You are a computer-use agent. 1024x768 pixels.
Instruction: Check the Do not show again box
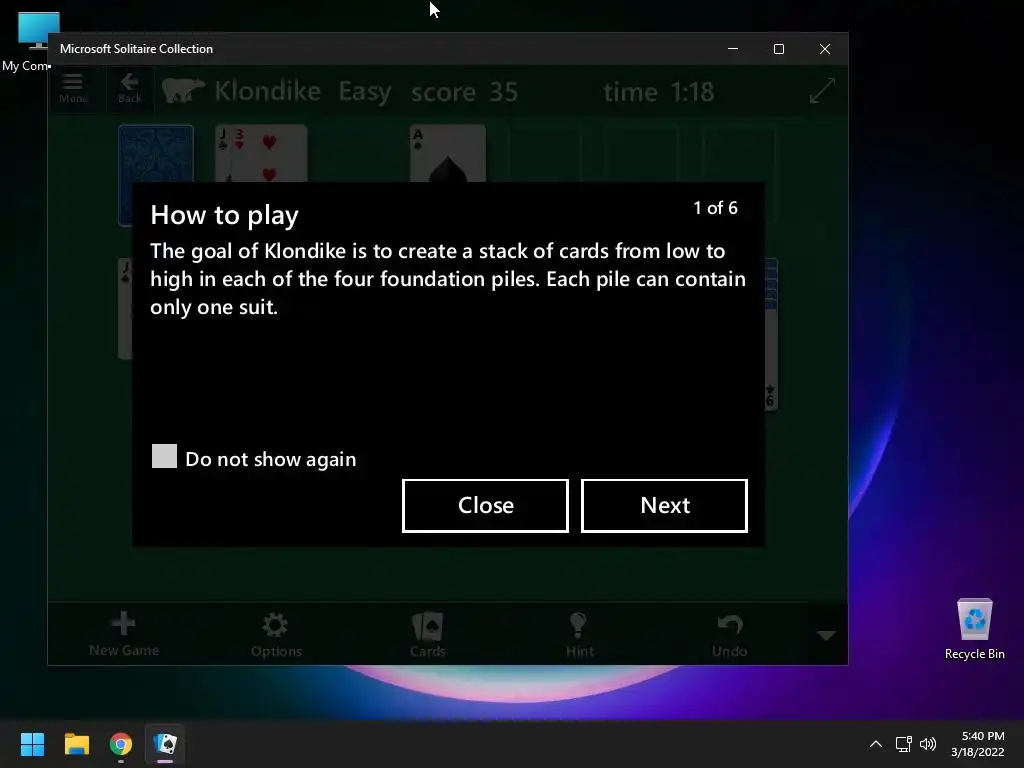(x=164, y=456)
